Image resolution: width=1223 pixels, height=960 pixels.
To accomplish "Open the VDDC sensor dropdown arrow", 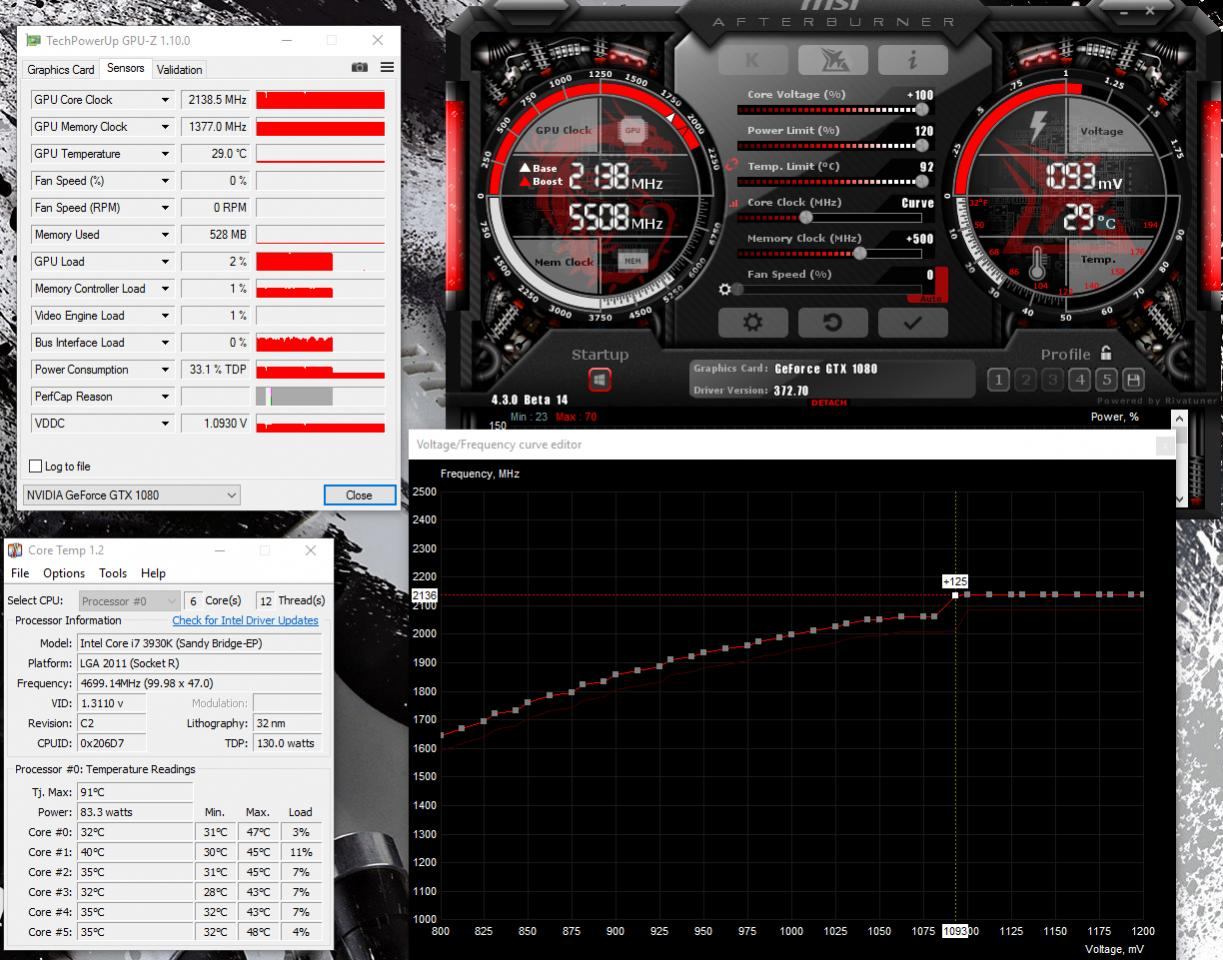I will [x=165, y=424].
